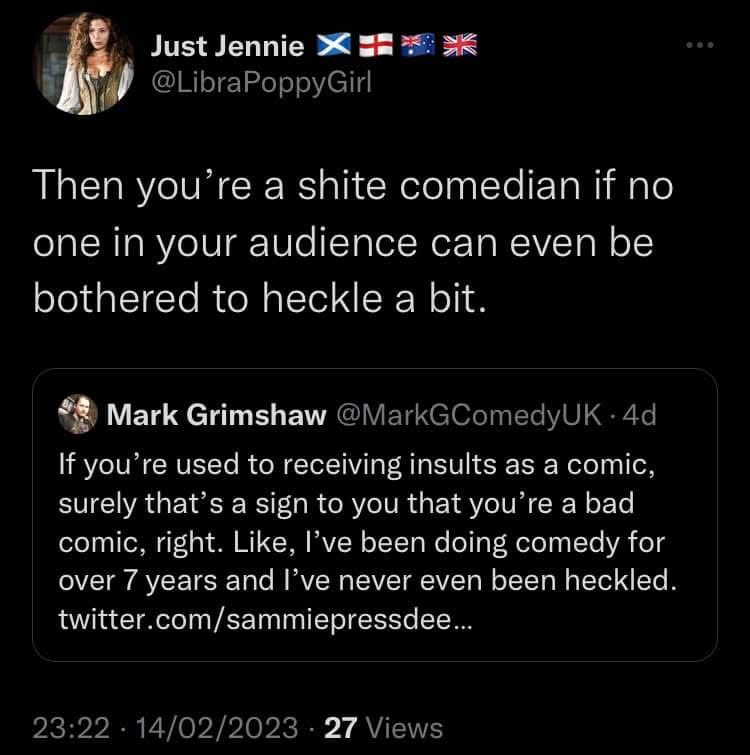Viewport: 750px width, 755px height.
Task: Click the Australia flag emoji
Action: 415,44
